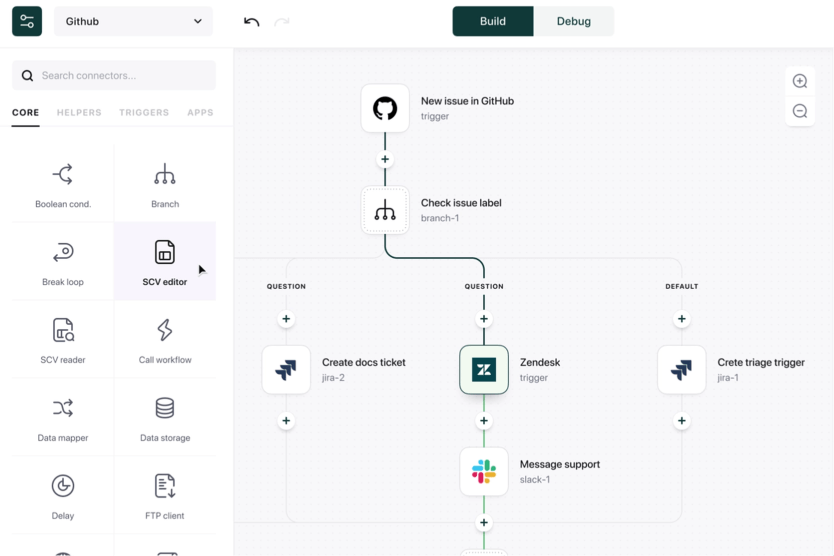Add step below New issue in GitHub
The image size is (834, 556).
pyautogui.click(x=385, y=159)
